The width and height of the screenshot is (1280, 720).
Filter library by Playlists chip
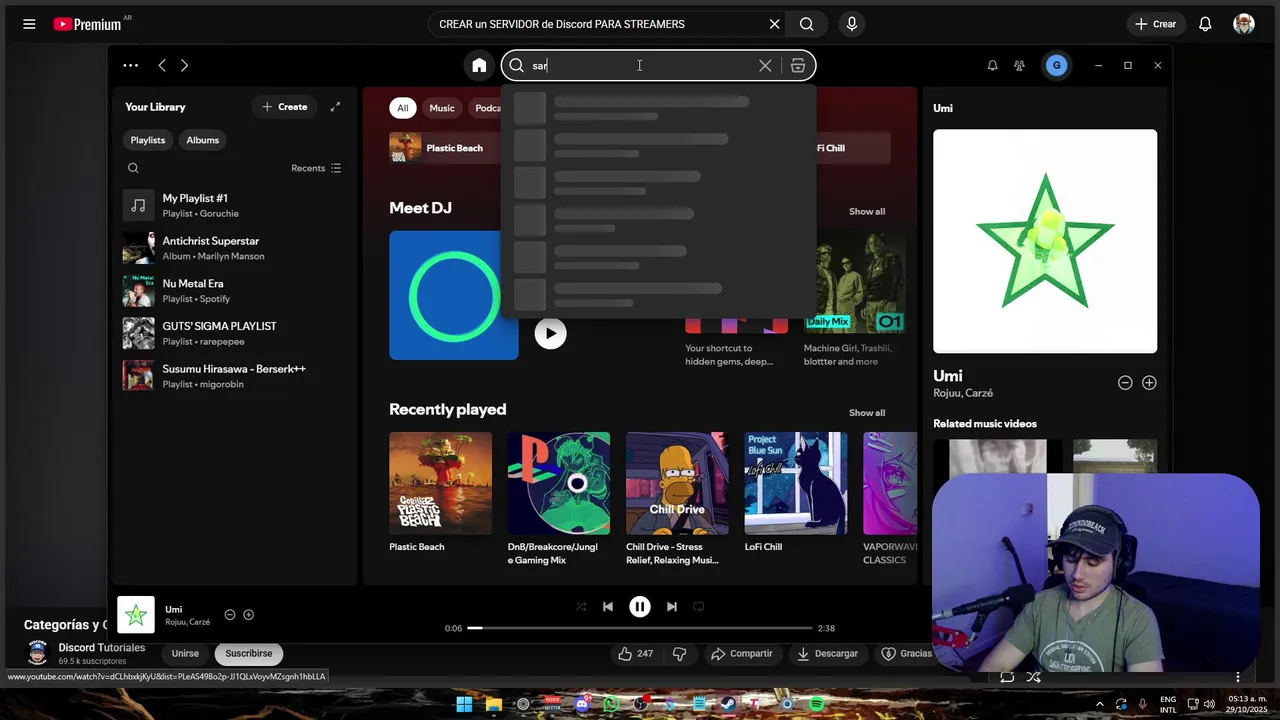coord(148,140)
